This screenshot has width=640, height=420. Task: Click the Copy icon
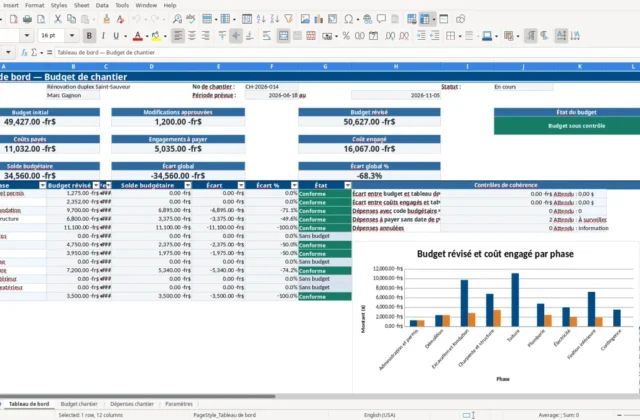click(71, 19)
